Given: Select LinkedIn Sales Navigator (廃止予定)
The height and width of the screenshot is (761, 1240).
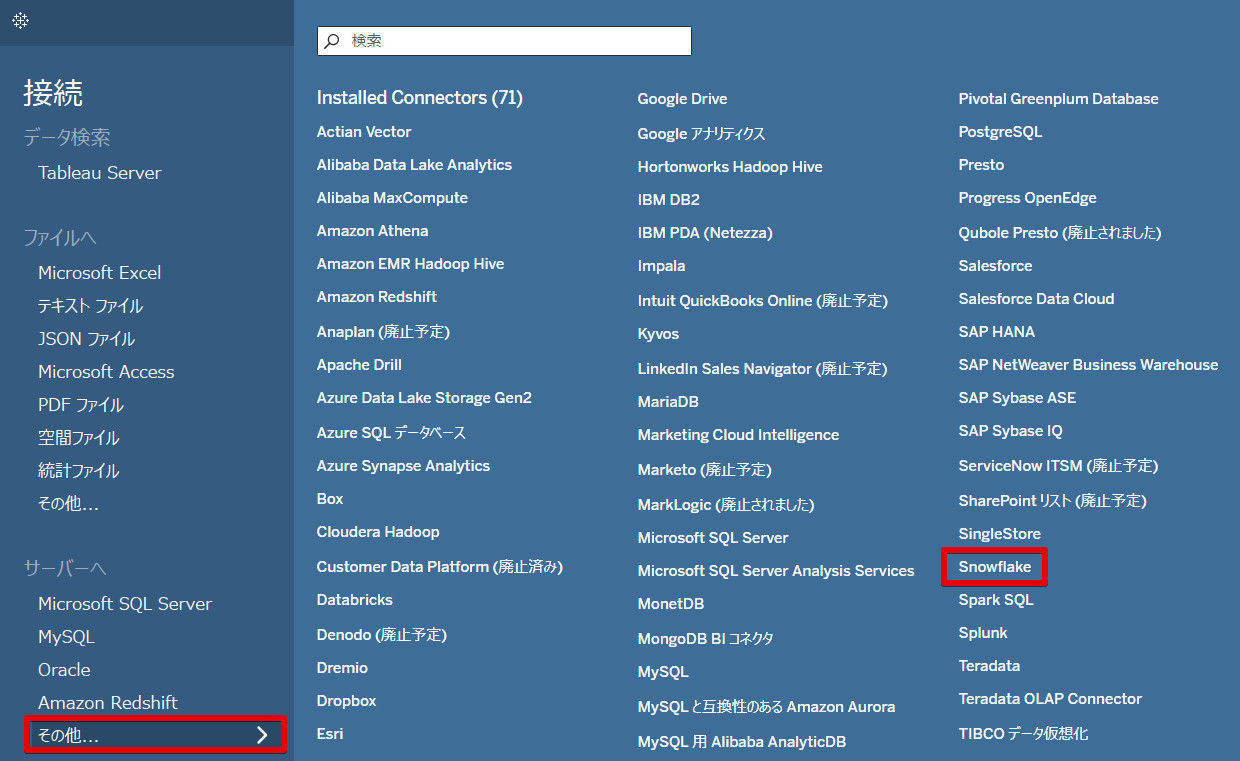Looking at the screenshot, I should [x=762, y=368].
